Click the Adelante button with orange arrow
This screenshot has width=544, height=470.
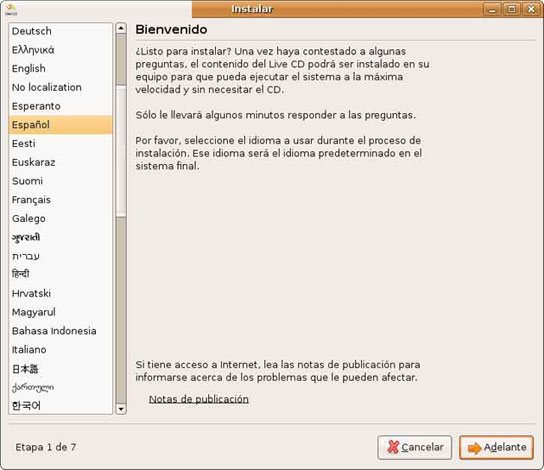[496, 447]
